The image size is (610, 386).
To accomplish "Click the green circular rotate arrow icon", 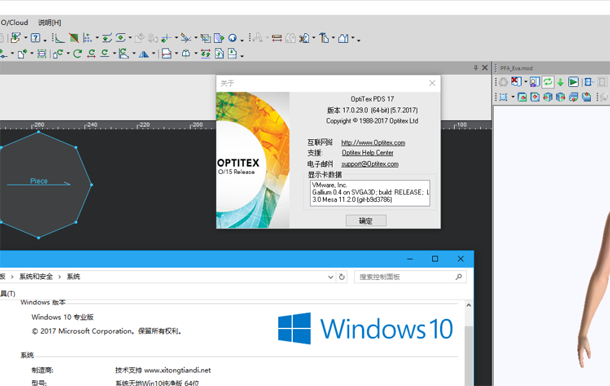I will 77,54.
